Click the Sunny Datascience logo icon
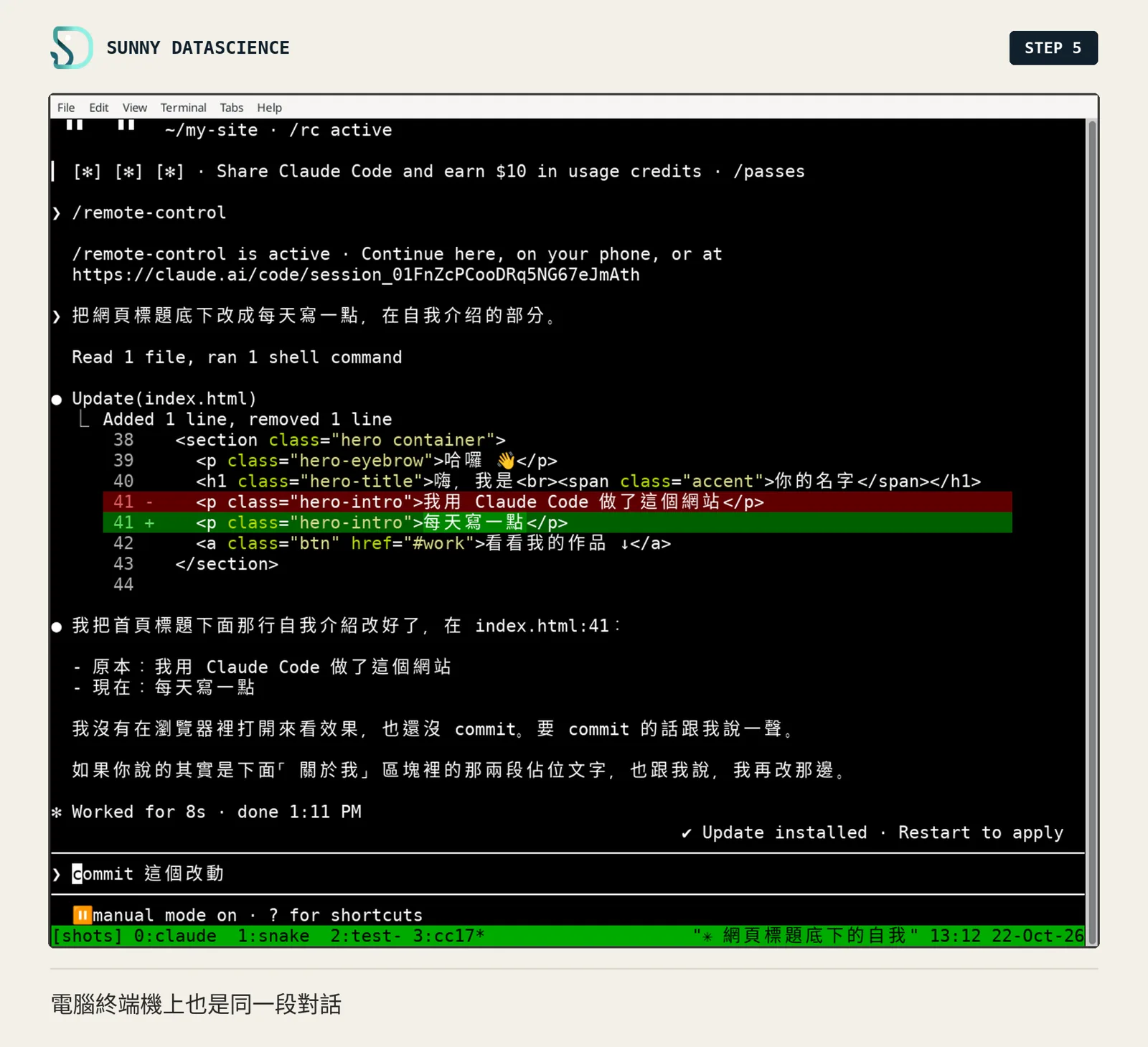This screenshot has width=1148, height=1047. 72,47
